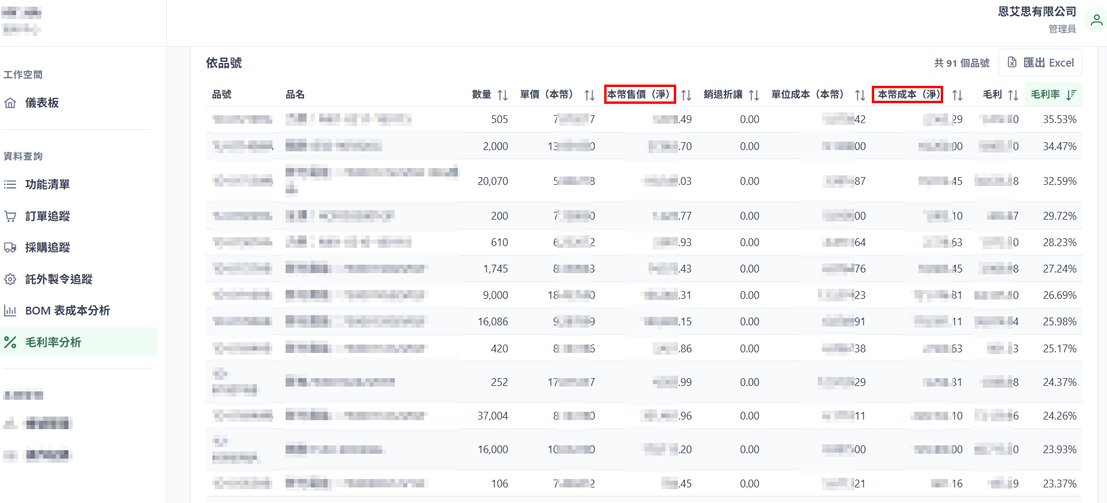Click the 23.37% gross margin cell

pyautogui.click(x=1060, y=483)
